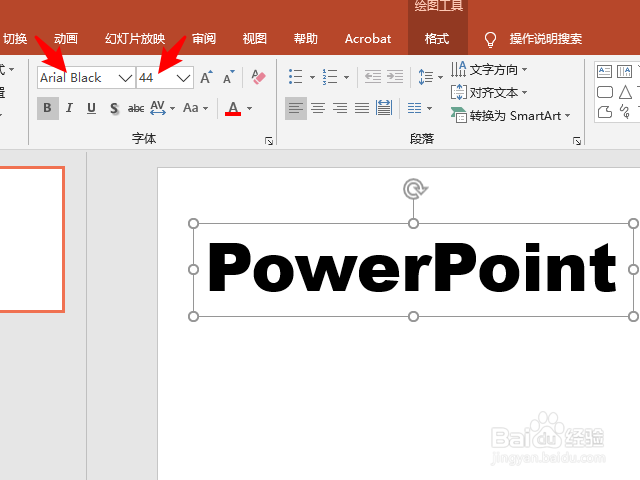The width and height of the screenshot is (640, 480).
Task: Click the rotation handle above text box
Action: [x=414, y=189]
